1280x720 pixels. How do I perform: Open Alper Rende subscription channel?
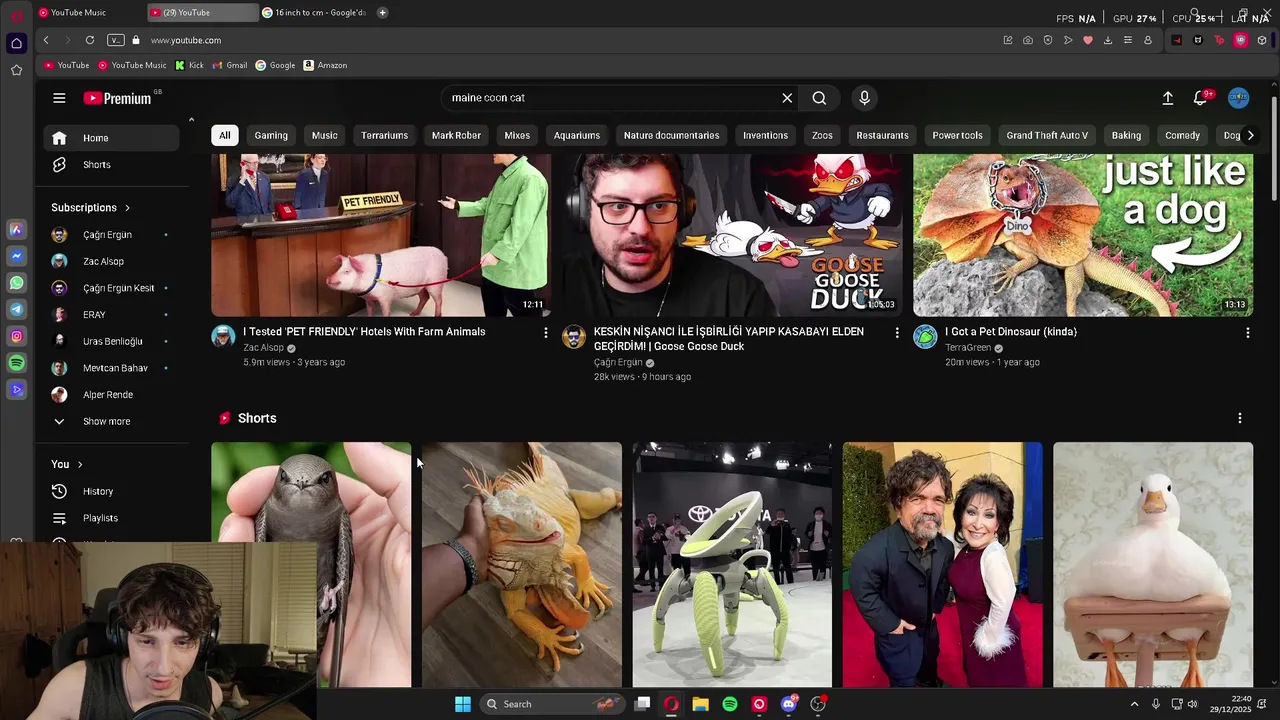click(x=112, y=395)
